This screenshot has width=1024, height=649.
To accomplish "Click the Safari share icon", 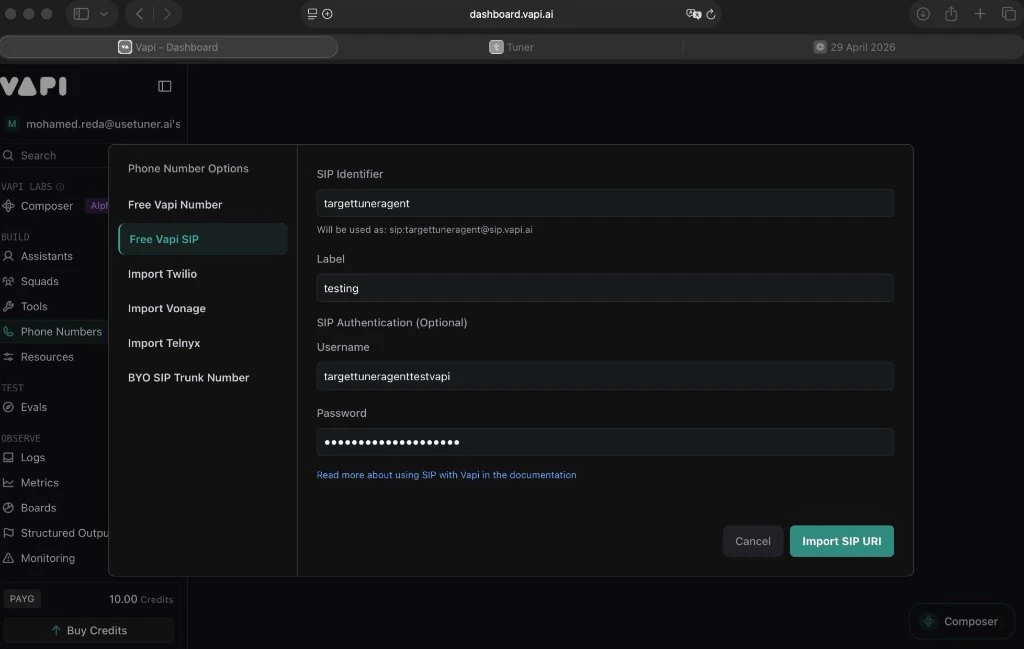I will (951, 13).
